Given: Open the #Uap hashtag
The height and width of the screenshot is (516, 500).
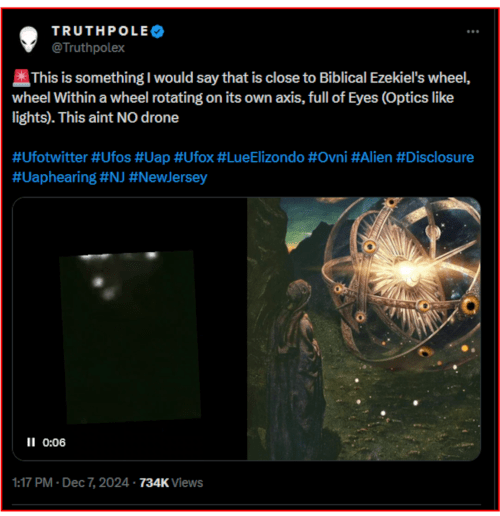Looking at the screenshot, I should (x=152, y=157).
